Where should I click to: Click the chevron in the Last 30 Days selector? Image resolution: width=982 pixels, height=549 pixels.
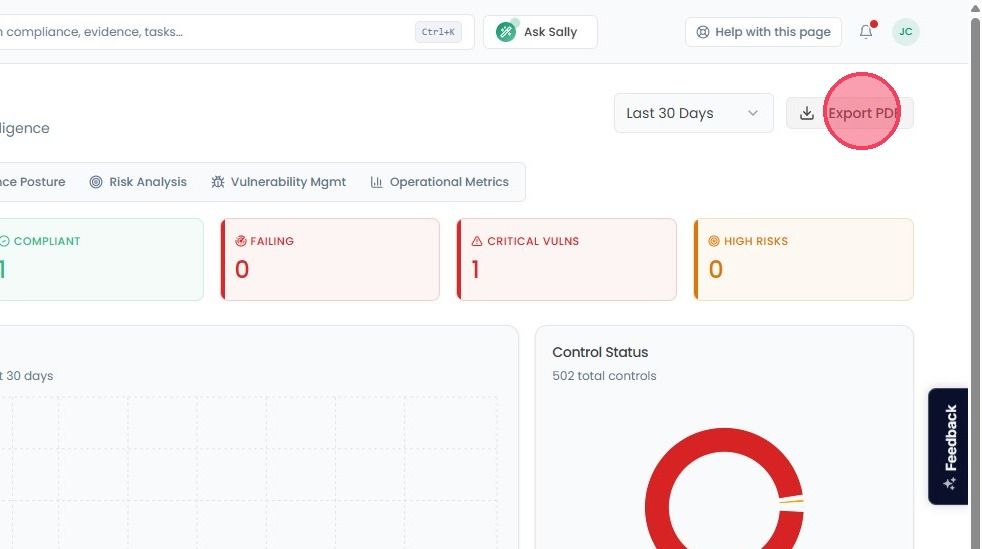753,113
